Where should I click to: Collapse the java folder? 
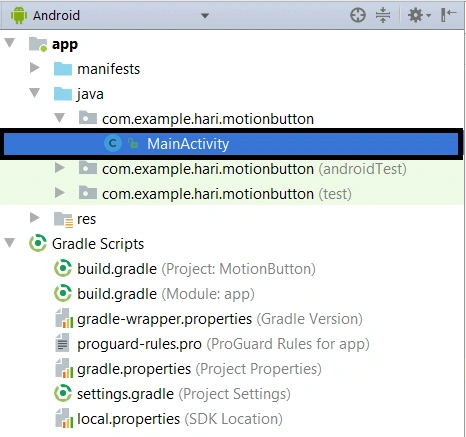click(35, 93)
